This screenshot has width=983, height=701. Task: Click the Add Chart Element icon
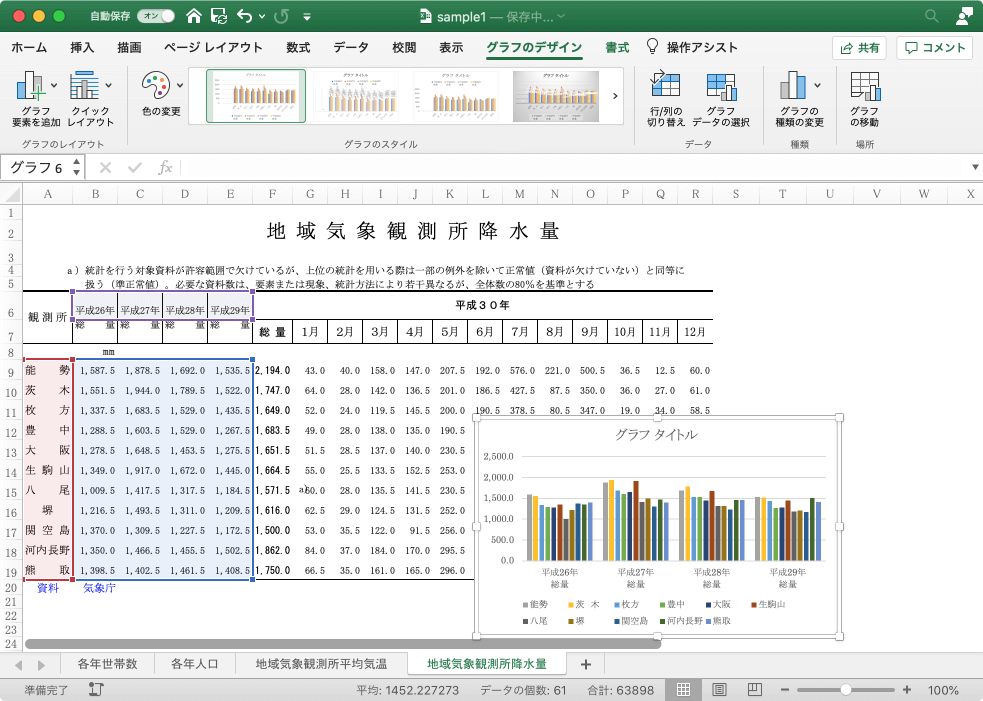point(30,85)
